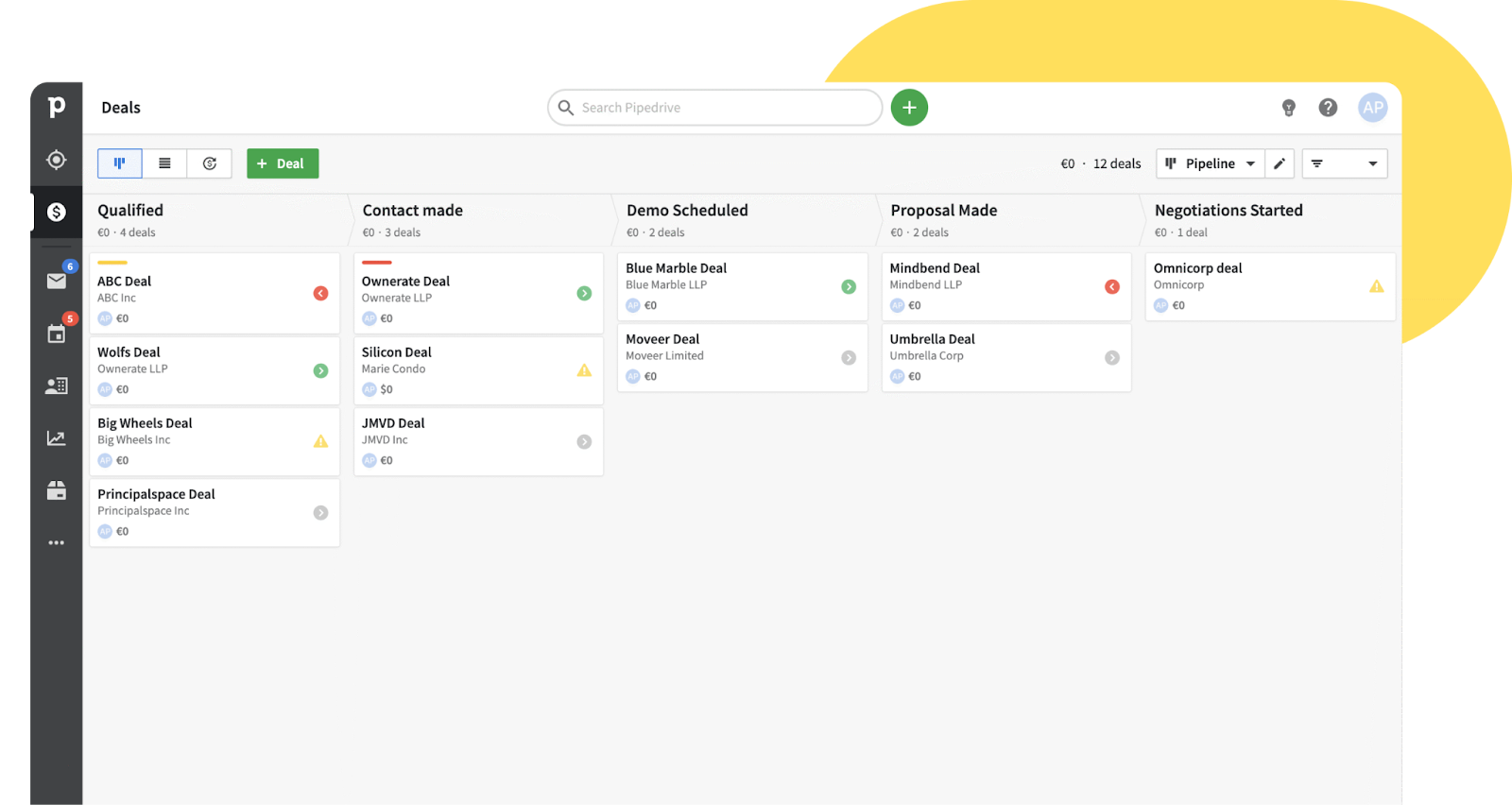Click the pencil edit pipeline icon
The width and height of the screenshot is (1512, 805).
pyautogui.click(x=1280, y=163)
